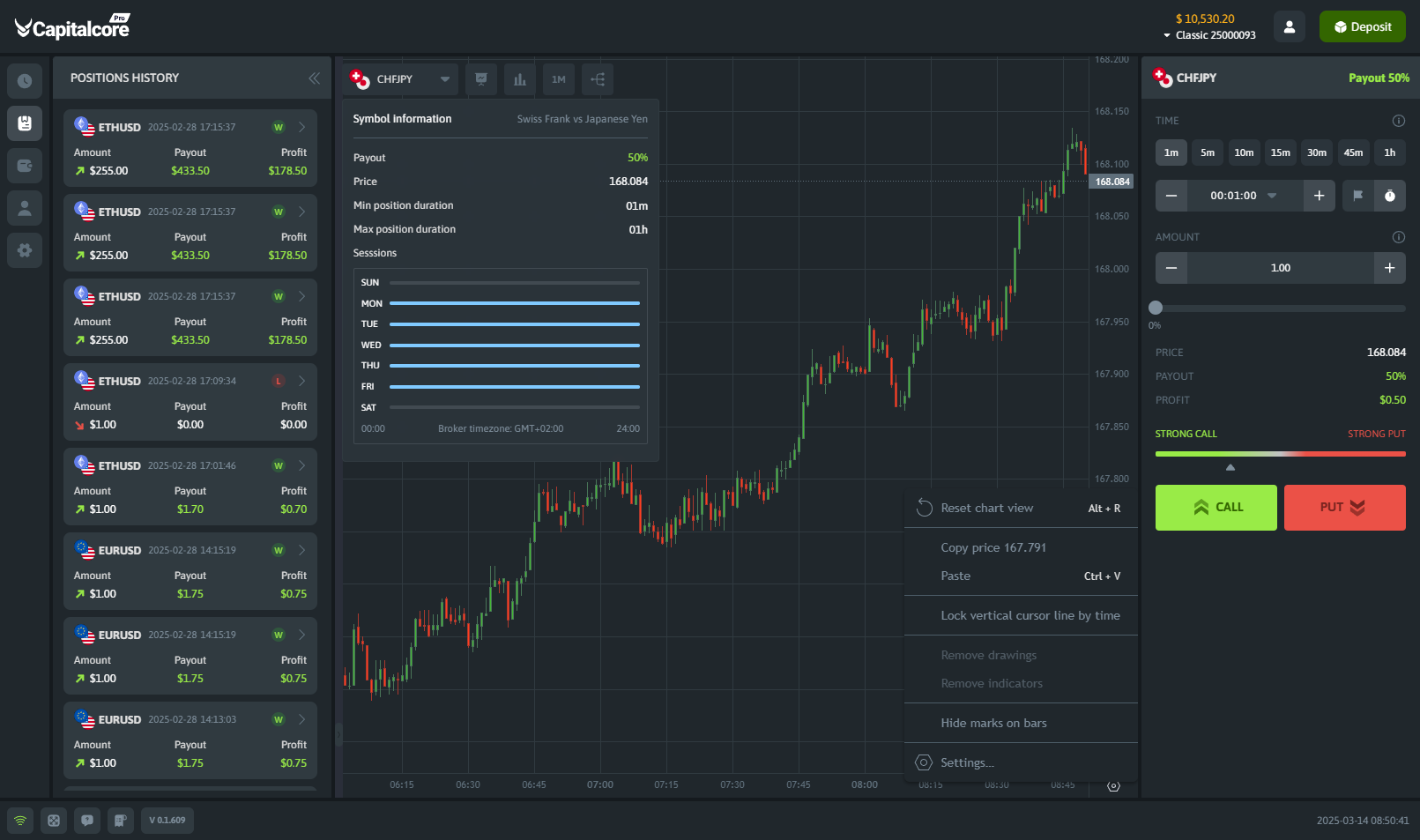Open the bar chart indicators icon
The height and width of the screenshot is (840, 1420).
[520, 79]
